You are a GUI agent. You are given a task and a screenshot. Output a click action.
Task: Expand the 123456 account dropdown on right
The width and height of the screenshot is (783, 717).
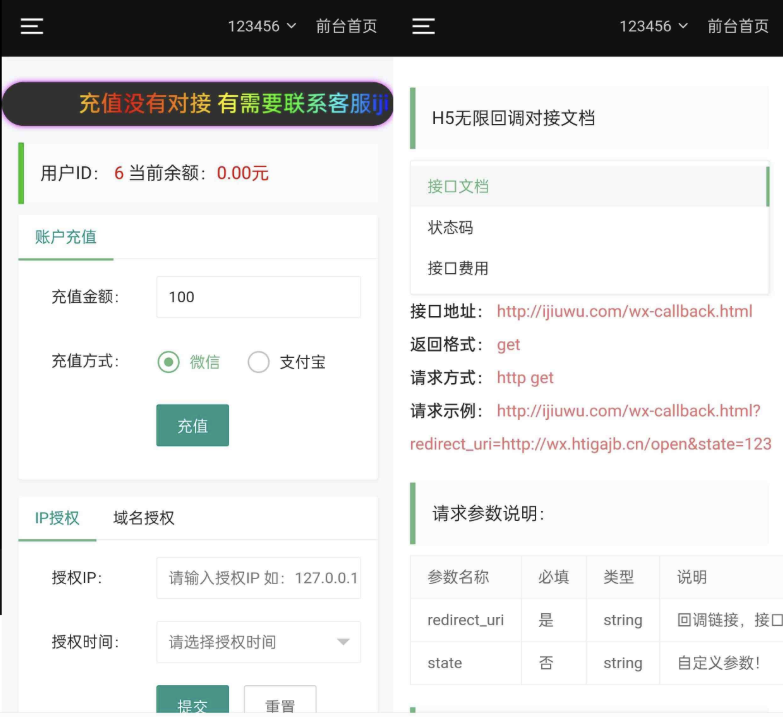pos(653,27)
